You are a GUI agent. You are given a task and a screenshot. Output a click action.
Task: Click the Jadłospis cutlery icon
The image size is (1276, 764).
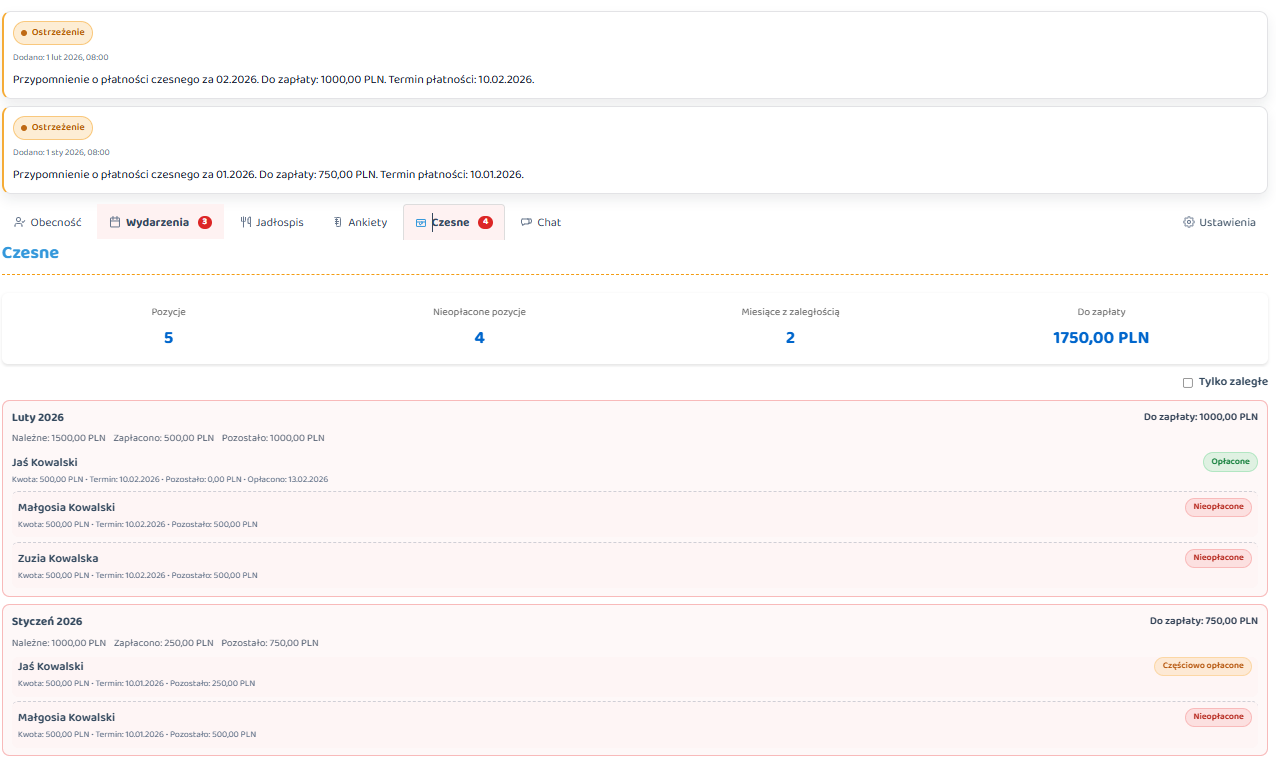(x=246, y=222)
